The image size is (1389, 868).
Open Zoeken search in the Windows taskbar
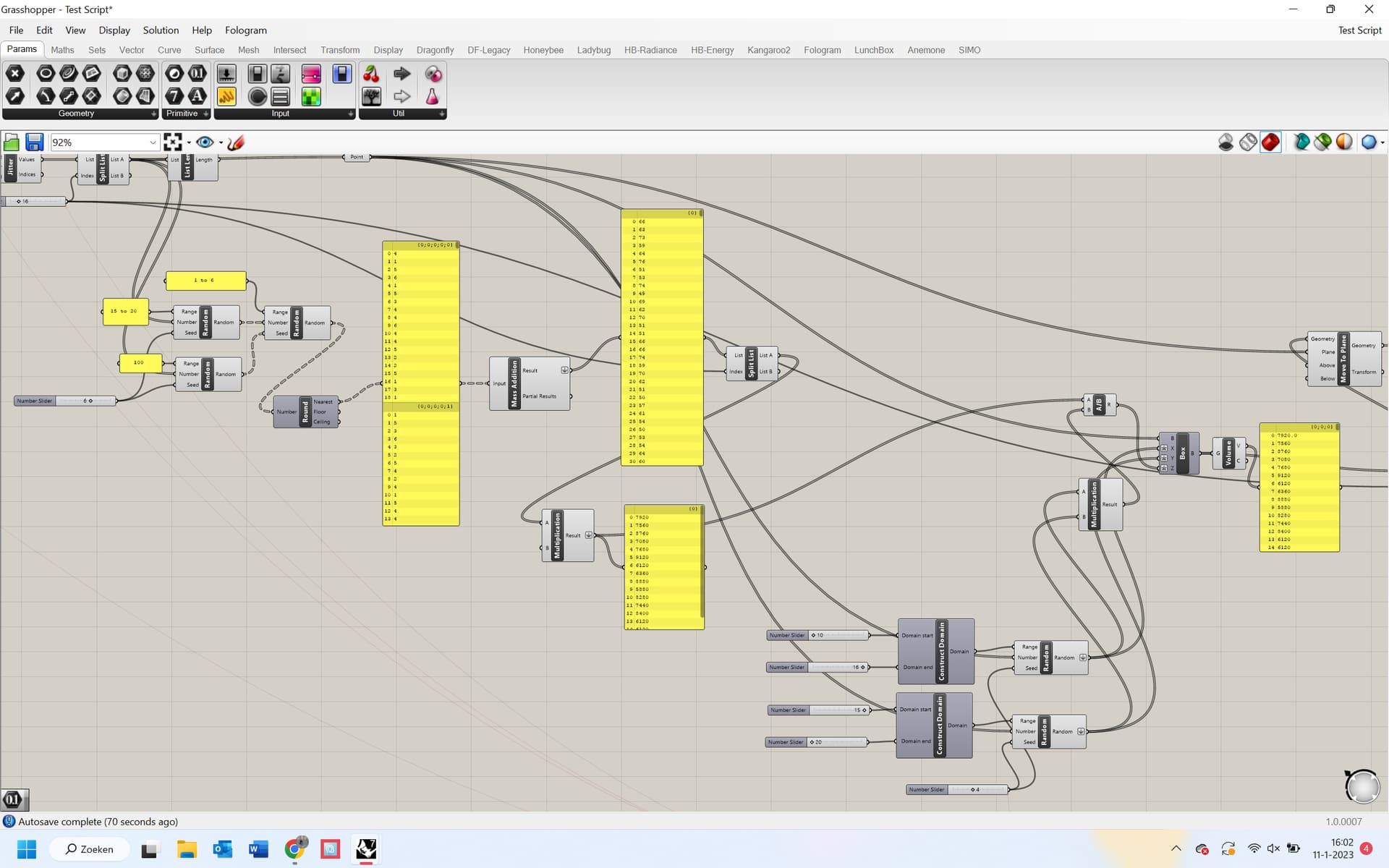[x=90, y=849]
